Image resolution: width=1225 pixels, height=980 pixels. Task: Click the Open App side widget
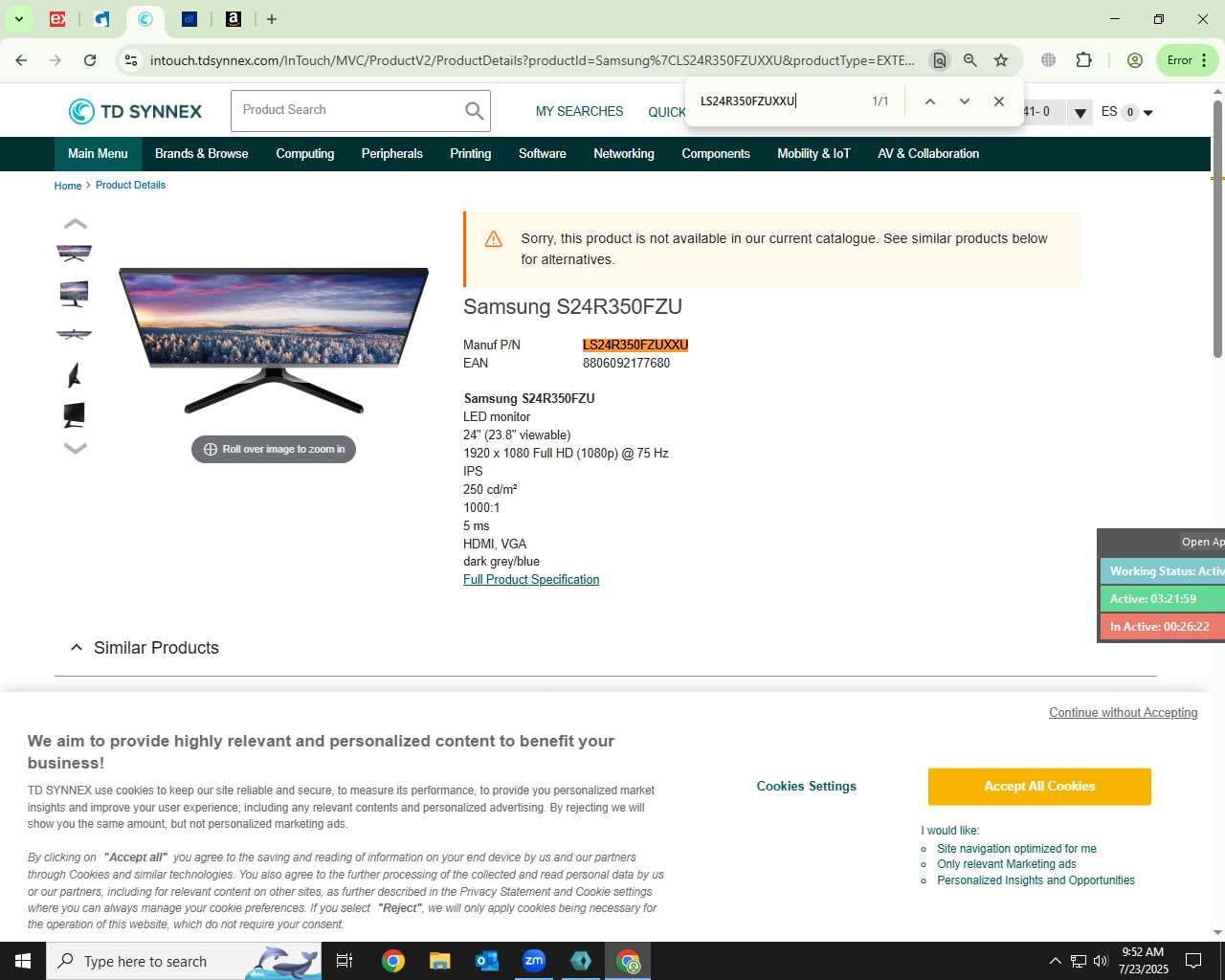tap(1202, 542)
